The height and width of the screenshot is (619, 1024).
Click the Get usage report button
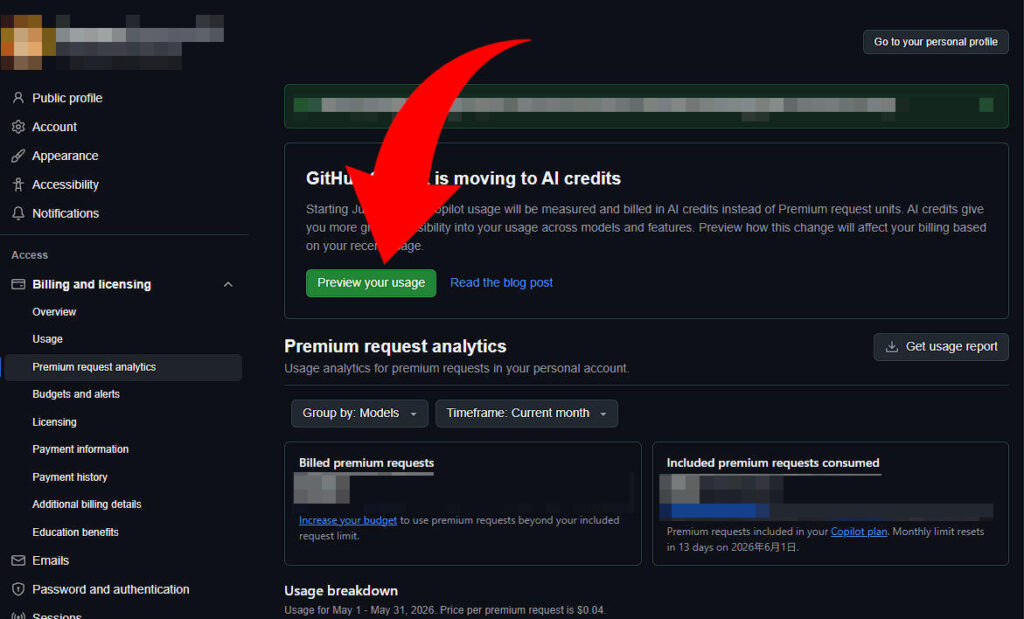tap(940, 347)
